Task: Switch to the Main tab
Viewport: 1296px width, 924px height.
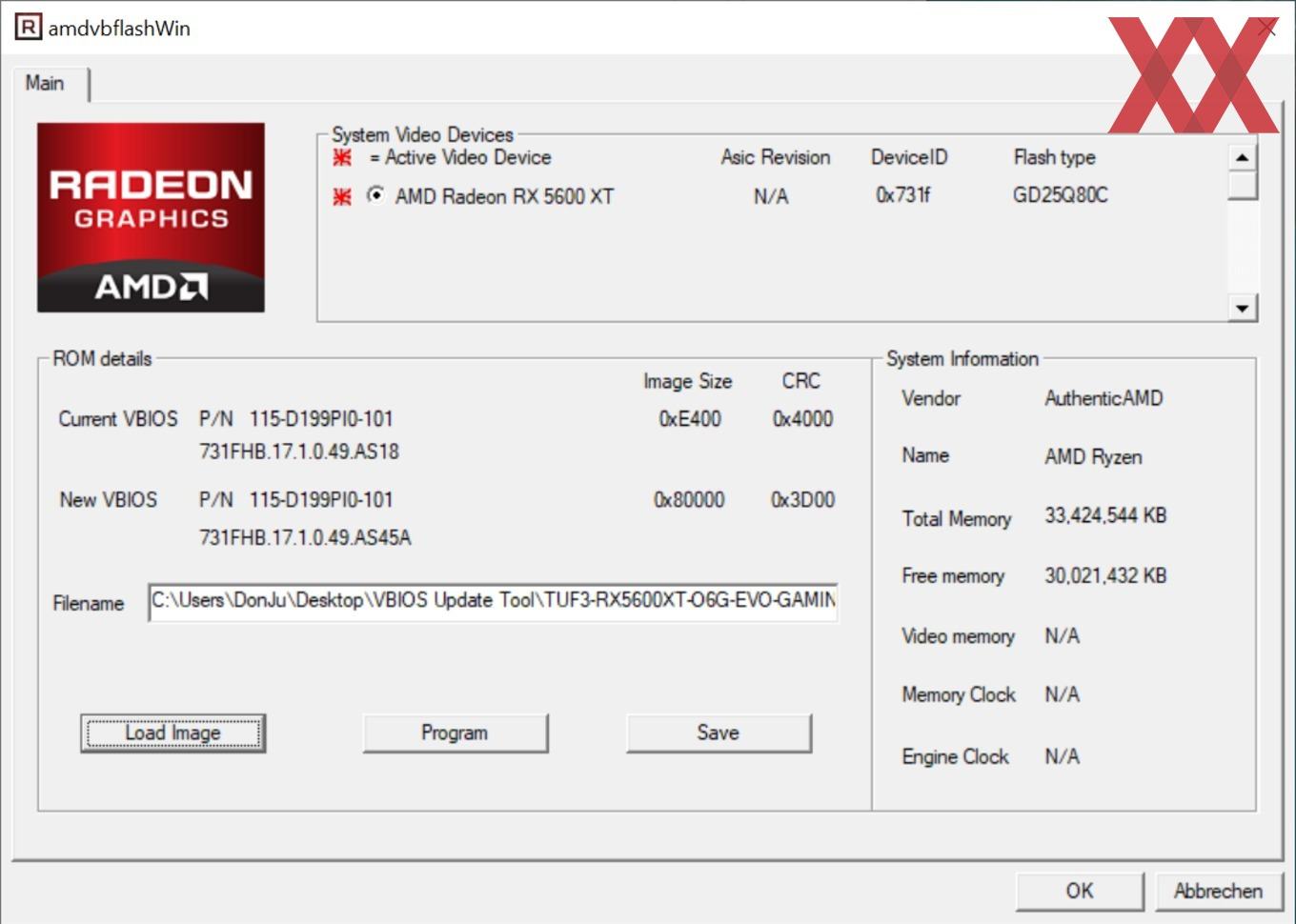Action: (x=46, y=84)
